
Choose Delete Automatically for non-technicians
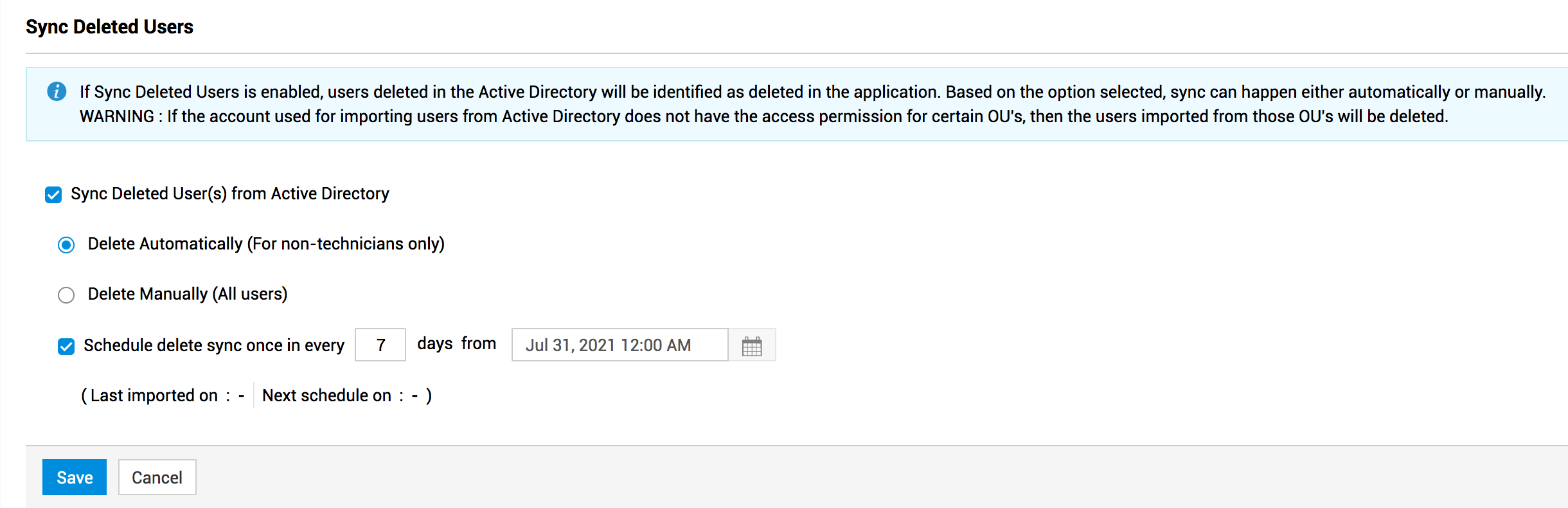coord(66,244)
